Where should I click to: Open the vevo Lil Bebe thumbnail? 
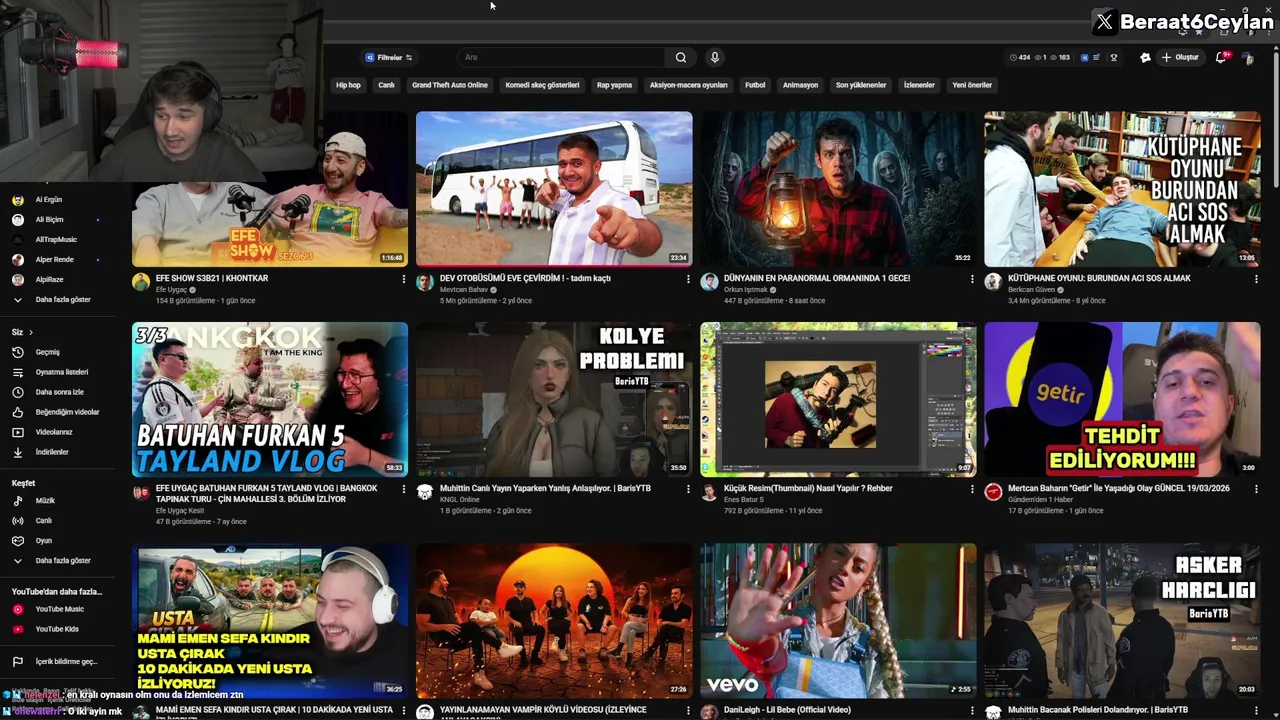click(x=838, y=621)
